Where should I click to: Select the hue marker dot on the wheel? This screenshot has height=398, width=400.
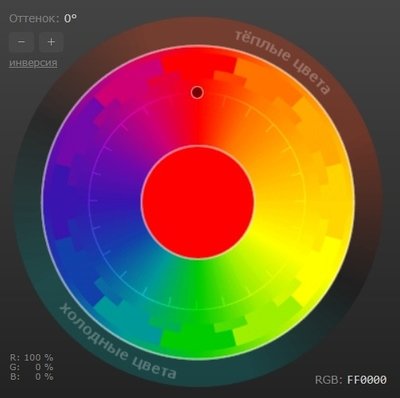pyautogui.click(x=197, y=92)
